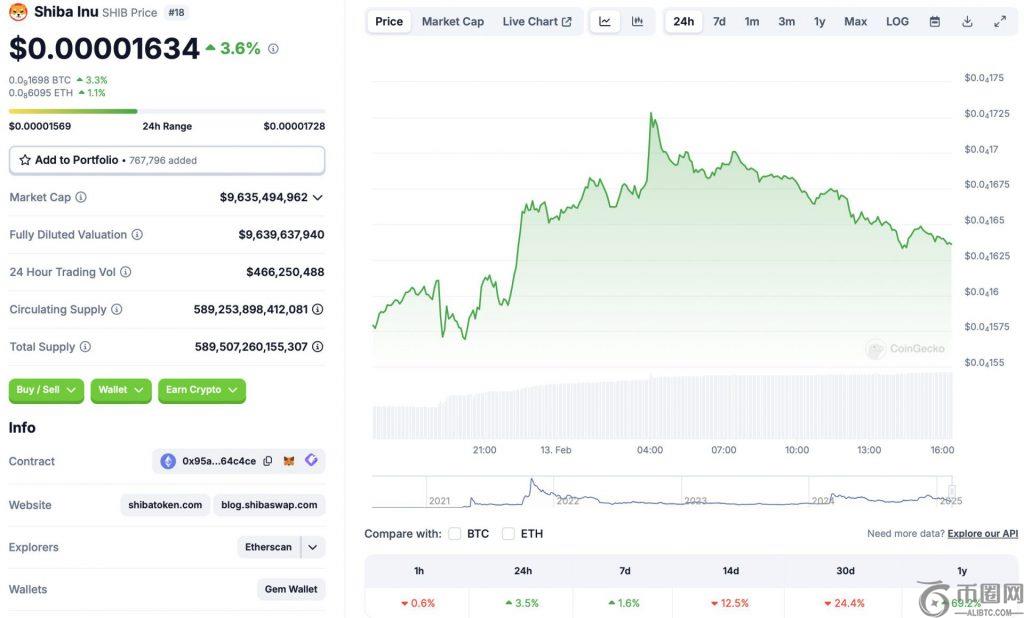Switch to Market Cap chart tab
The width and height of the screenshot is (1024, 618).
click(x=452, y=21)
